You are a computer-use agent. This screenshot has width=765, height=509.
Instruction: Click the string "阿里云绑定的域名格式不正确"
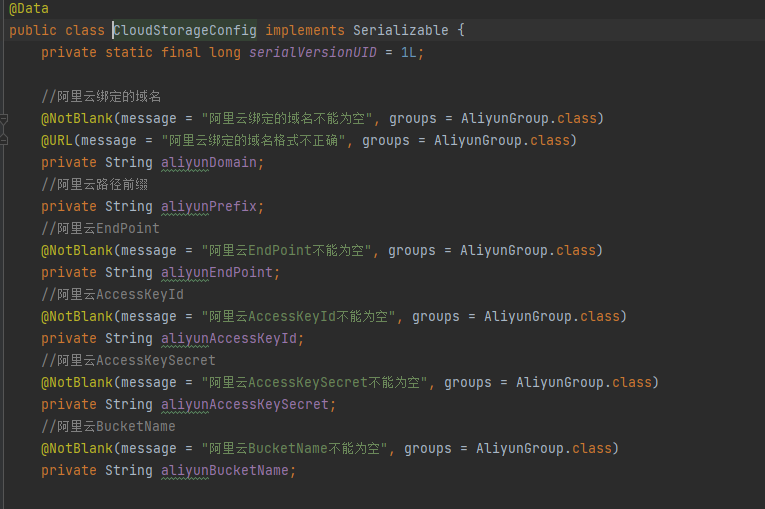[254, 141]
